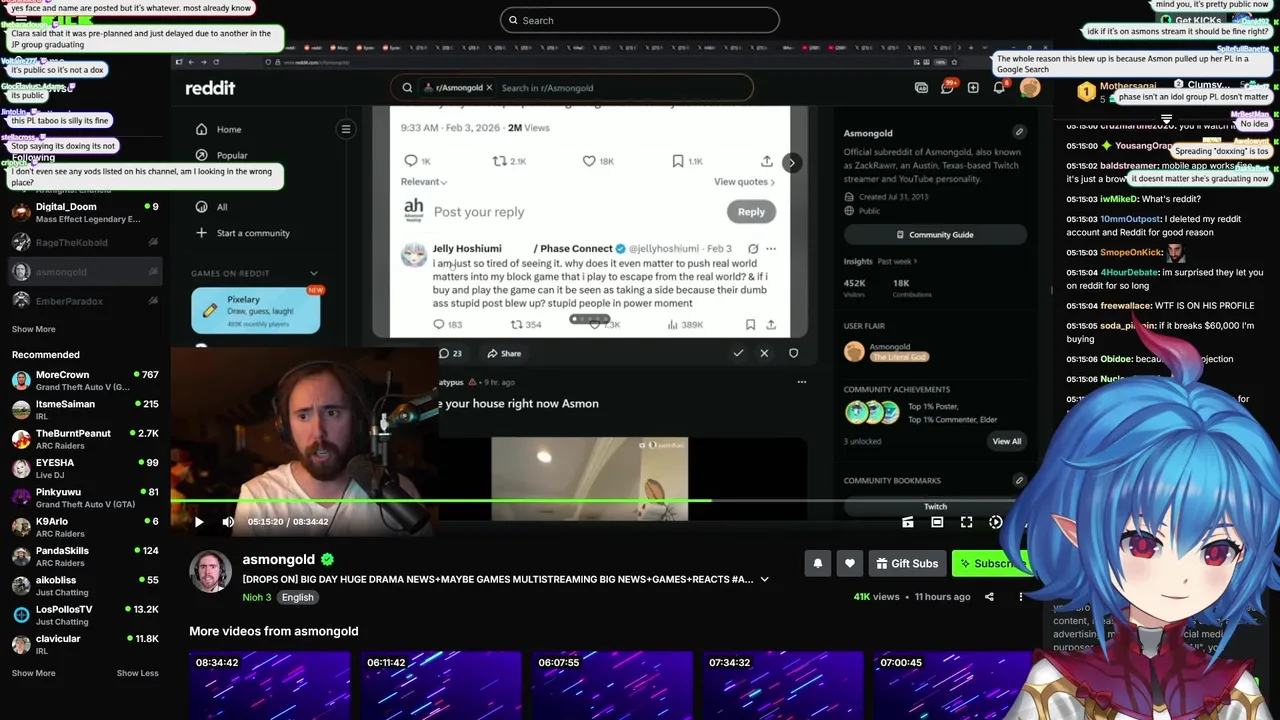
Task: Click View quotes on the tweet
Action: pos(744,182)
